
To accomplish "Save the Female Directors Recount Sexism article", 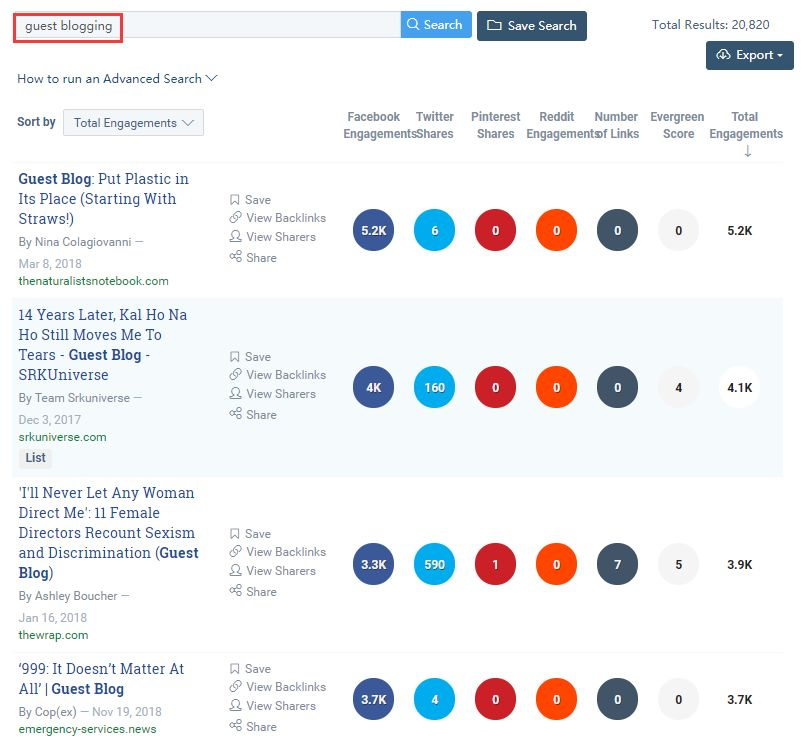I will click(250, 534).
